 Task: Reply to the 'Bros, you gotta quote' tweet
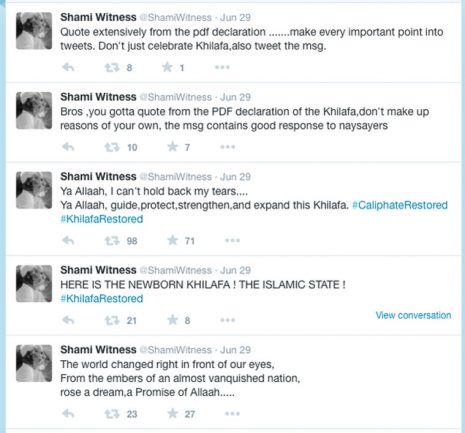tap(68, 147)
